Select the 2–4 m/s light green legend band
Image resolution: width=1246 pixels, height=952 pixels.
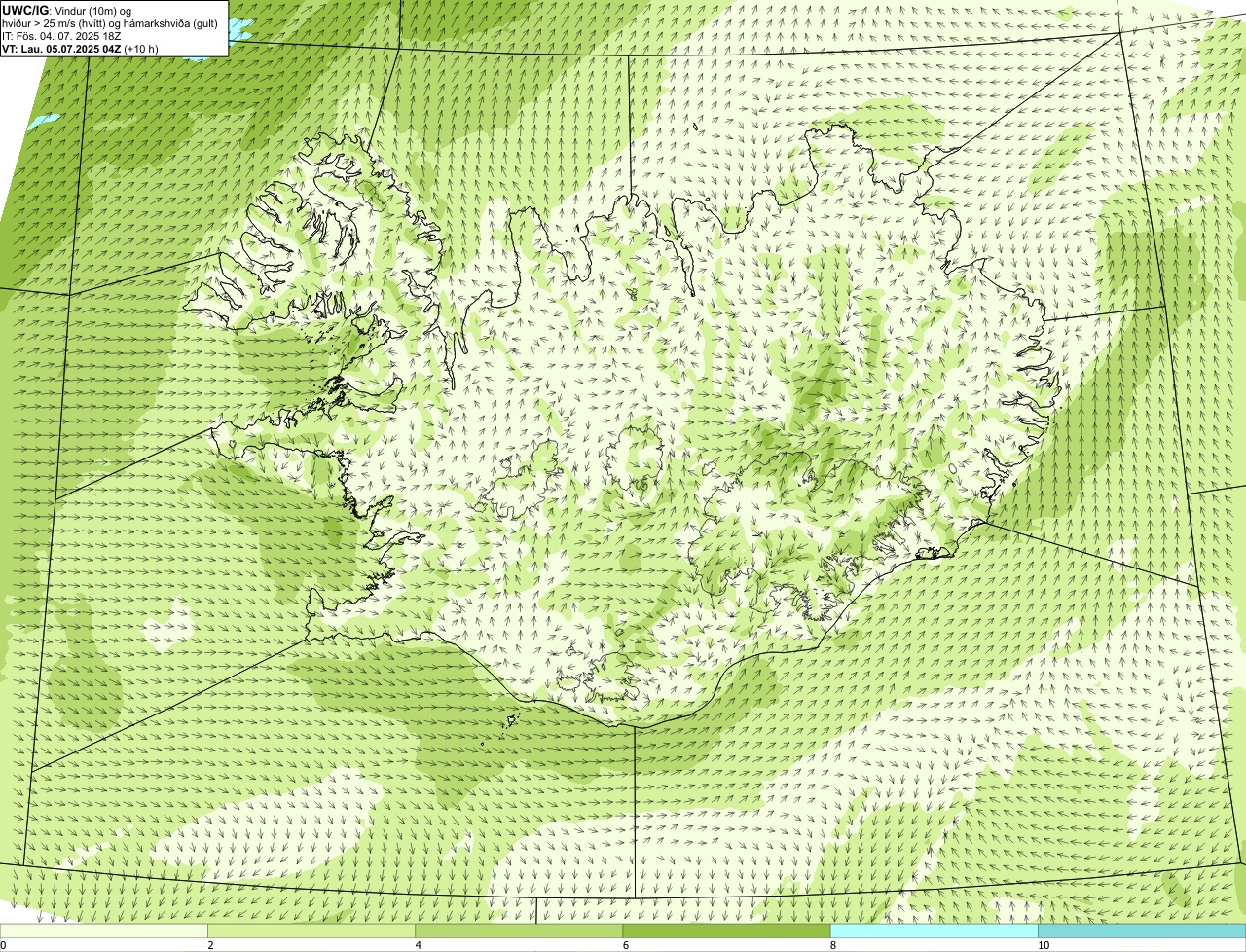pos(311,931)
